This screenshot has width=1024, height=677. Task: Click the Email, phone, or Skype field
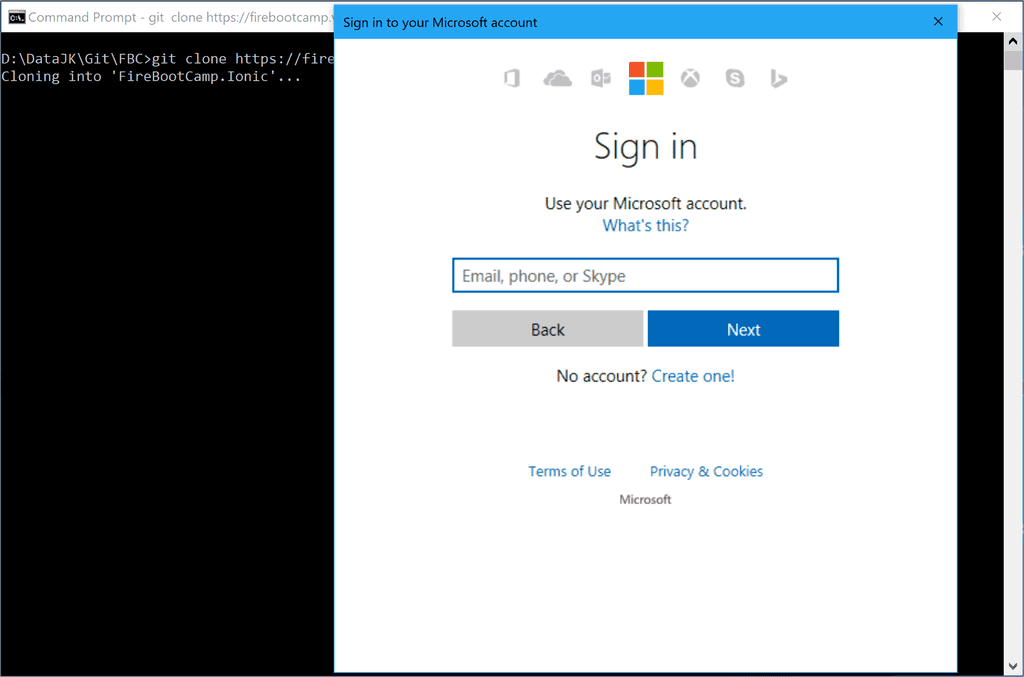coord(645,275)
